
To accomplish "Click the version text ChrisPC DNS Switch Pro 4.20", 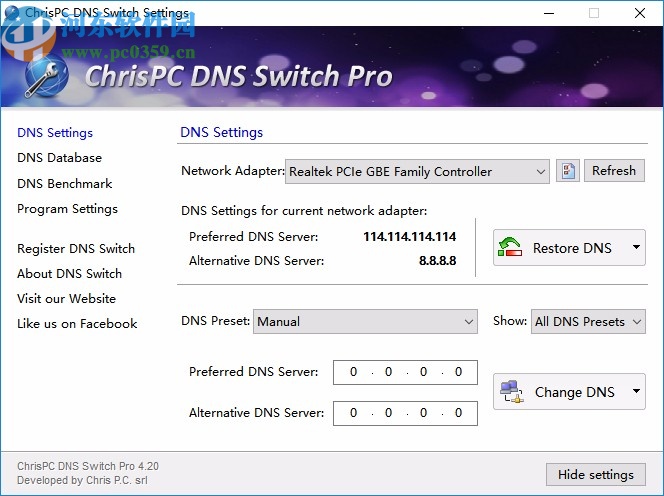I will tap(88, 466).
